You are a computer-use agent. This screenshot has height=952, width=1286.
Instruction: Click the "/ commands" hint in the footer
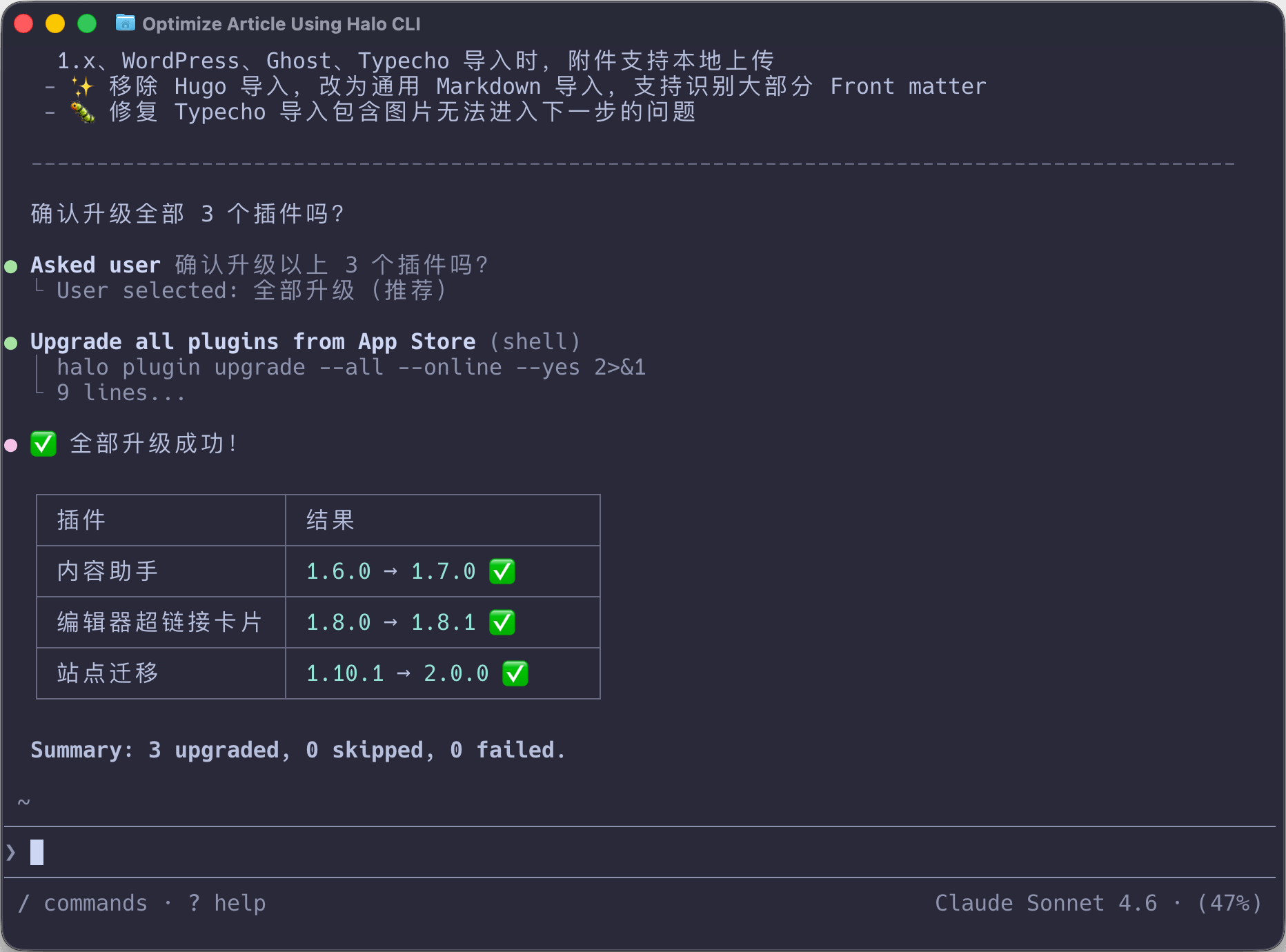pyautogui.click(x=83, y=903)
